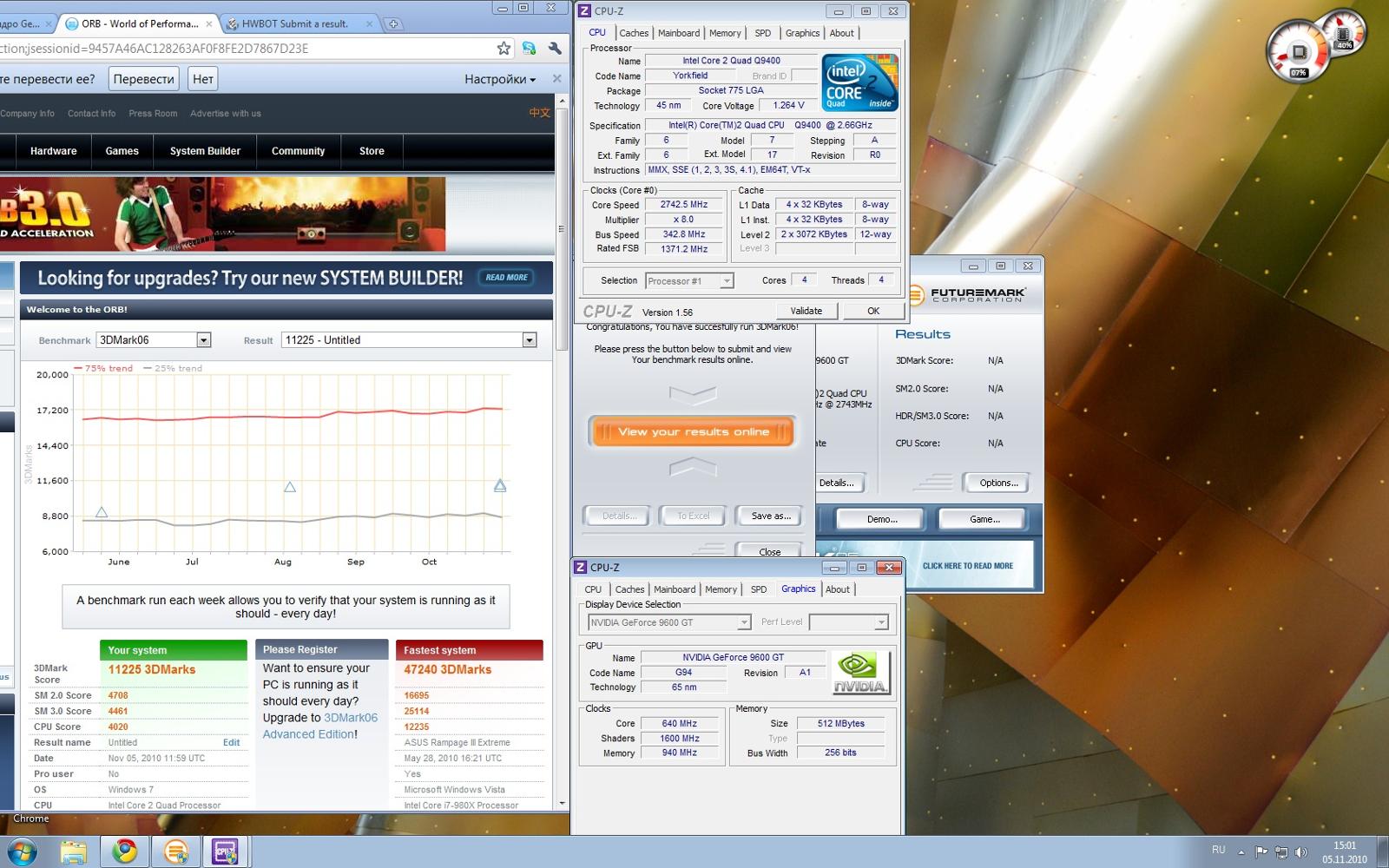Click the Нет button in translate bar
The height and width of the screenshot is (868, 1389).
pos(203,79)
